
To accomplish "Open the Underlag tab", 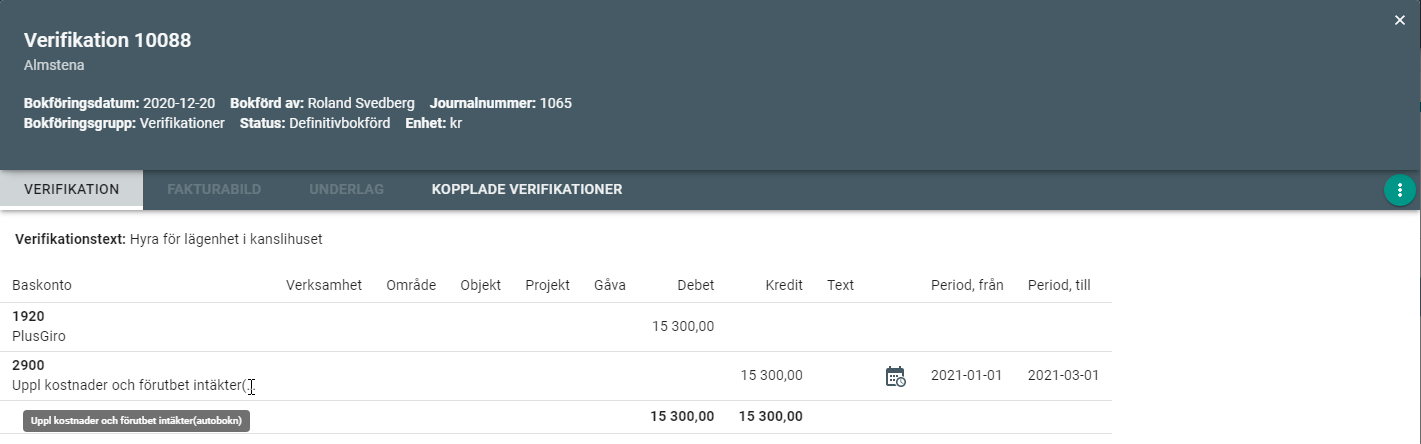I will [x=346, y=189].
